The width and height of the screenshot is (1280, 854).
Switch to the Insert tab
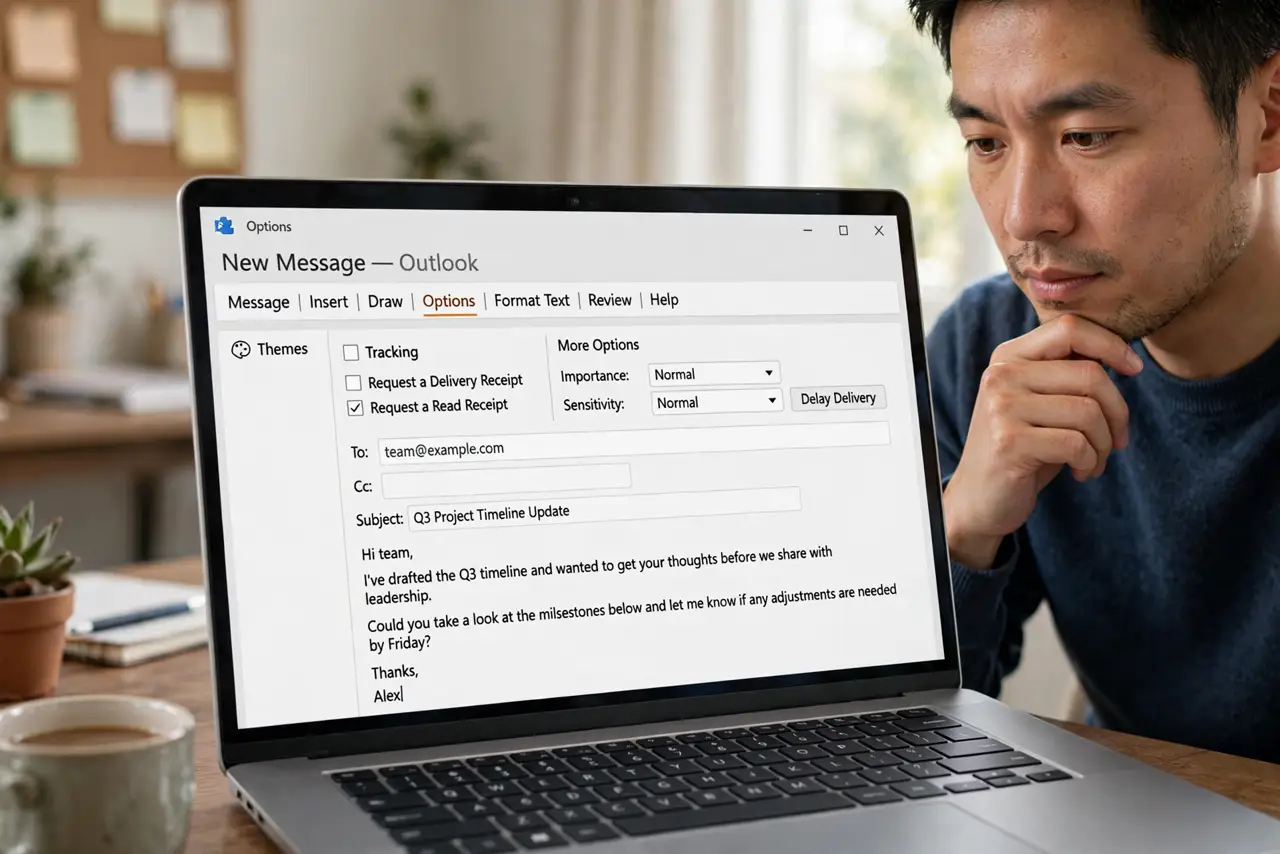click(329, 301)
